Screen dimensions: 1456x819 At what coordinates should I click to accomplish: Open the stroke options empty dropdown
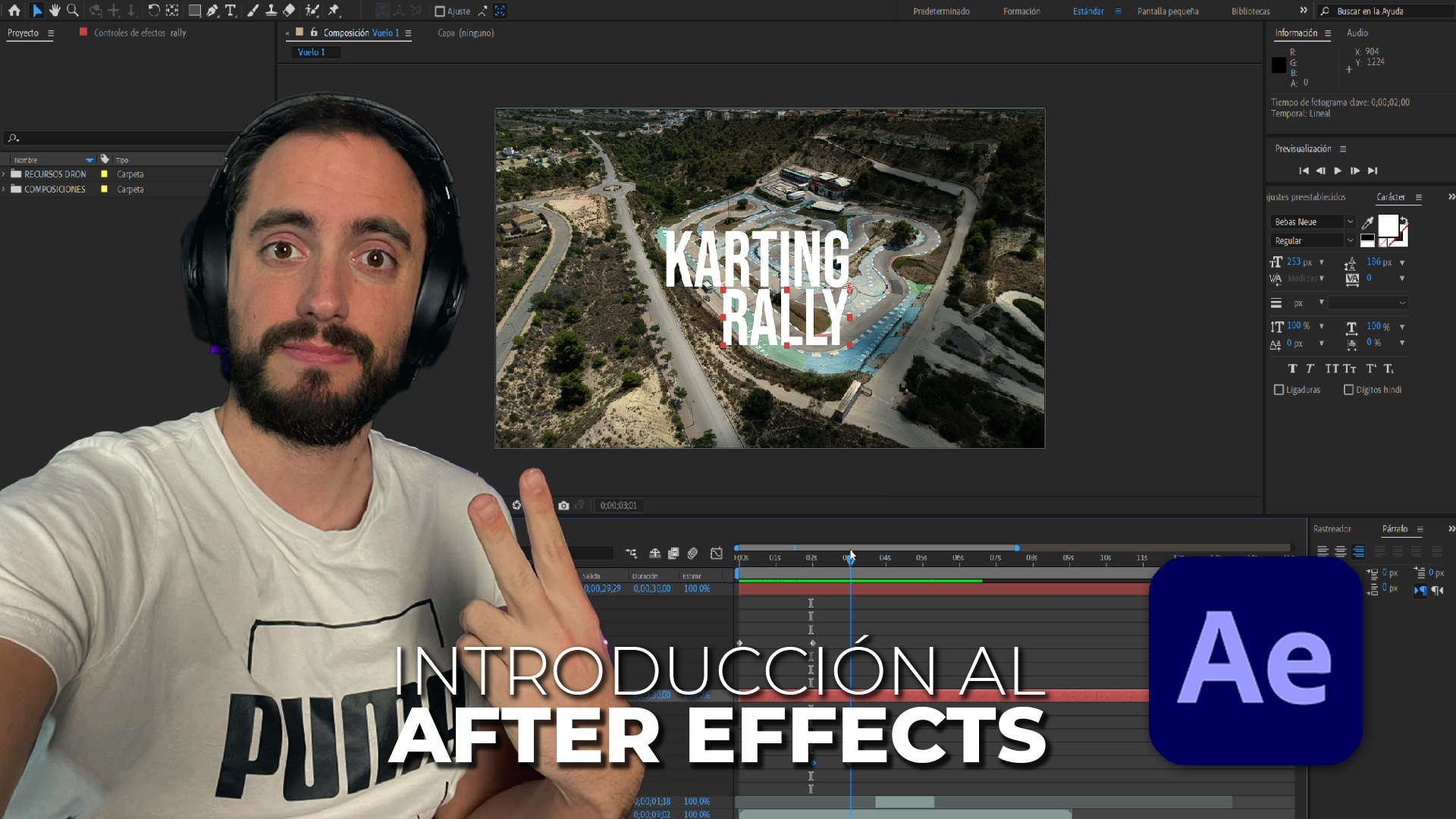[x=1368, y=303]
